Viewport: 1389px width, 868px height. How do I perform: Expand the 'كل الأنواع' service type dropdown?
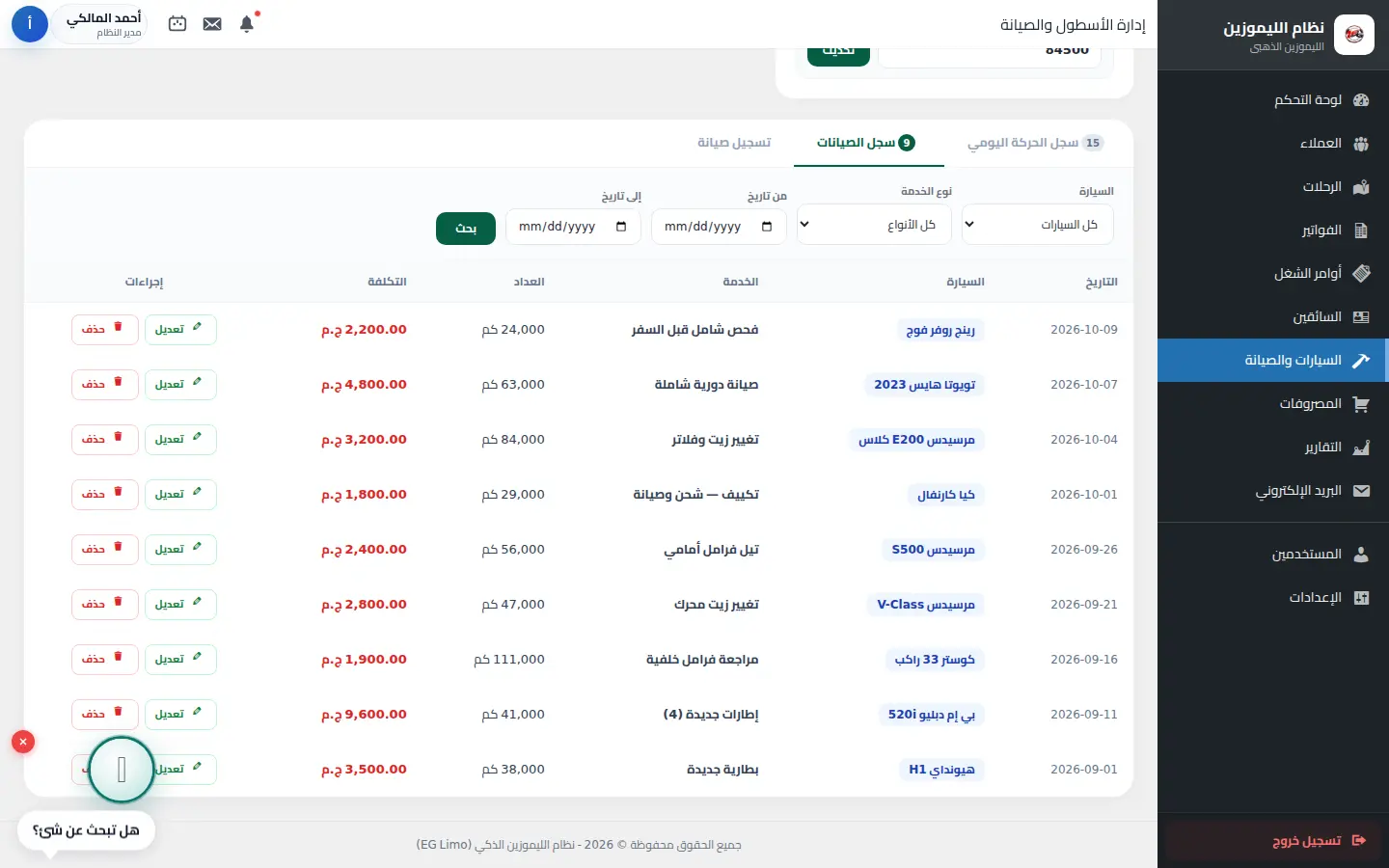tap(874, 225)
